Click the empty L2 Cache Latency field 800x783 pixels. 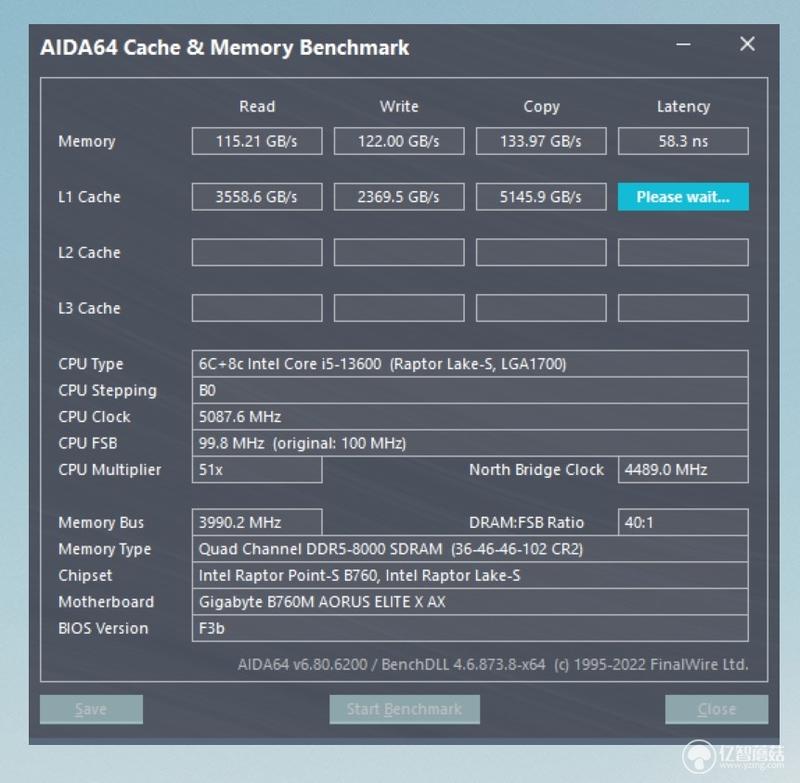click(683, 252)
